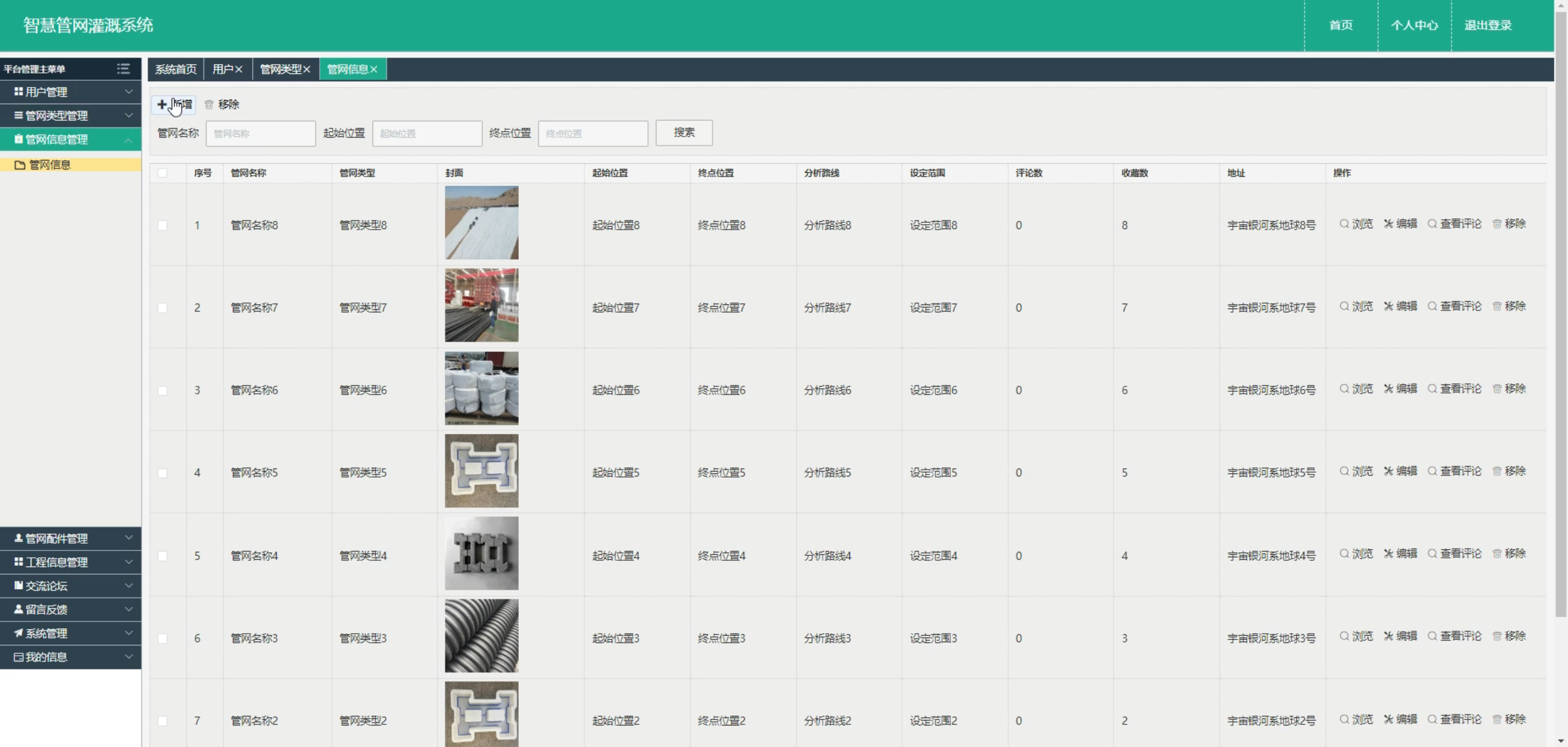Image resolution: width=1568 pixels, height=747 pixels.
Task: Switch to the 系统首页 tab
Action: (x=176, y=69)
